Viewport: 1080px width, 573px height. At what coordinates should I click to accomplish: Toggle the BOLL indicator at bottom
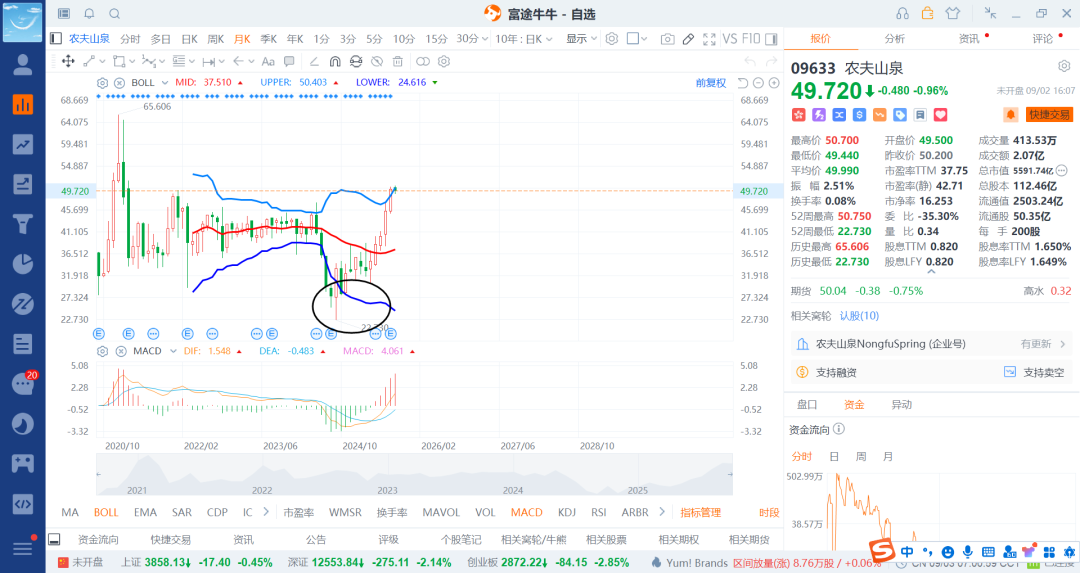106,512
